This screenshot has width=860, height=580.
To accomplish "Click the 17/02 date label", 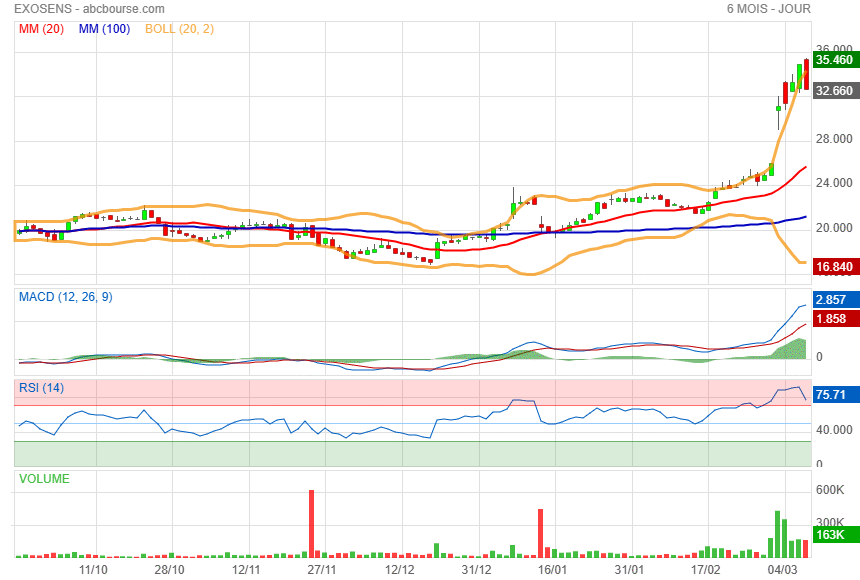I will [705, 570].
